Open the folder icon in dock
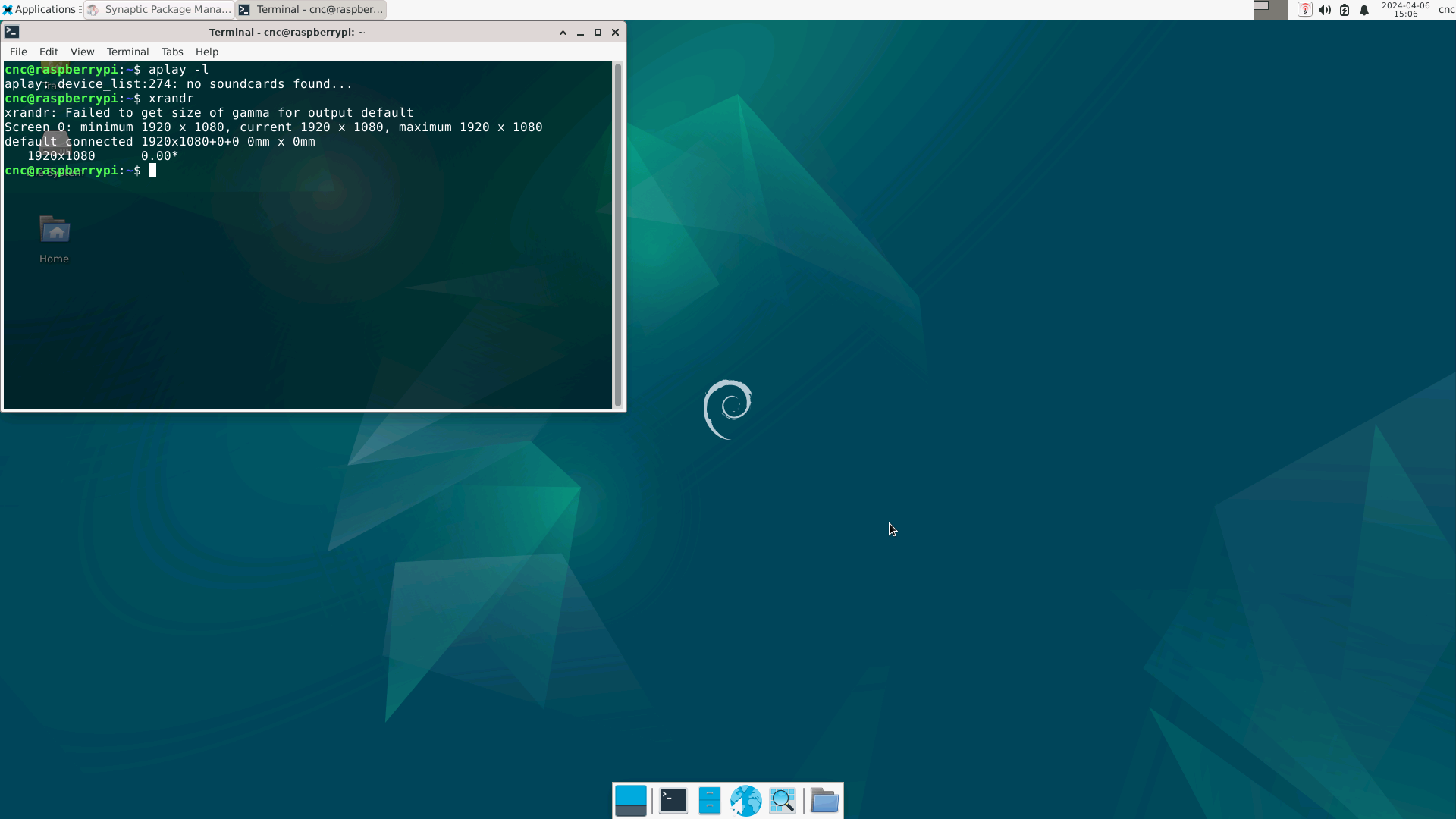The width and height of the screenshot is (1456, 819). point(824,801)
